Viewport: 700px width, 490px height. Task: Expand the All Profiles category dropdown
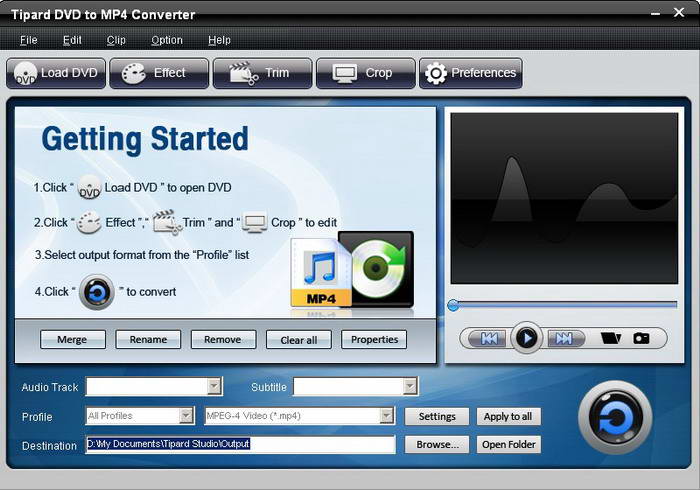point(186,416)
